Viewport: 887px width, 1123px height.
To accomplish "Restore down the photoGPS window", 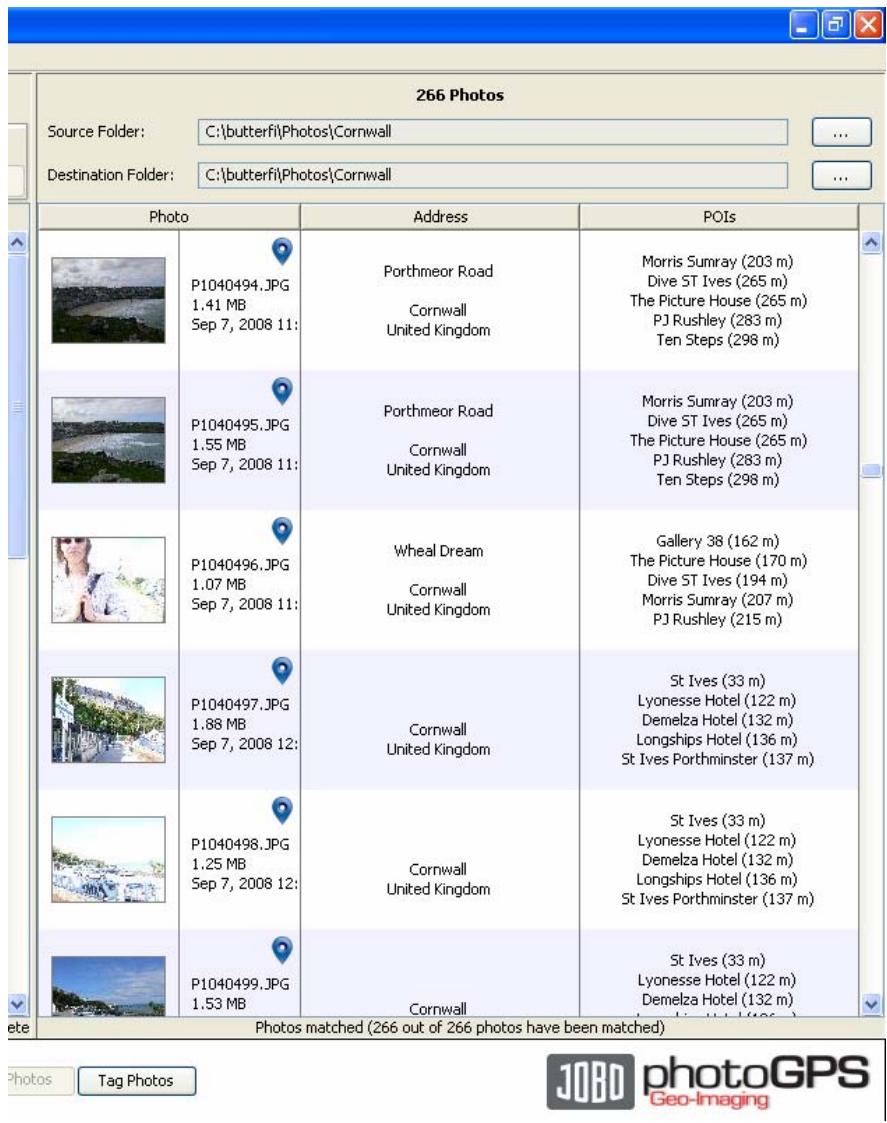I will pos(835,25).
